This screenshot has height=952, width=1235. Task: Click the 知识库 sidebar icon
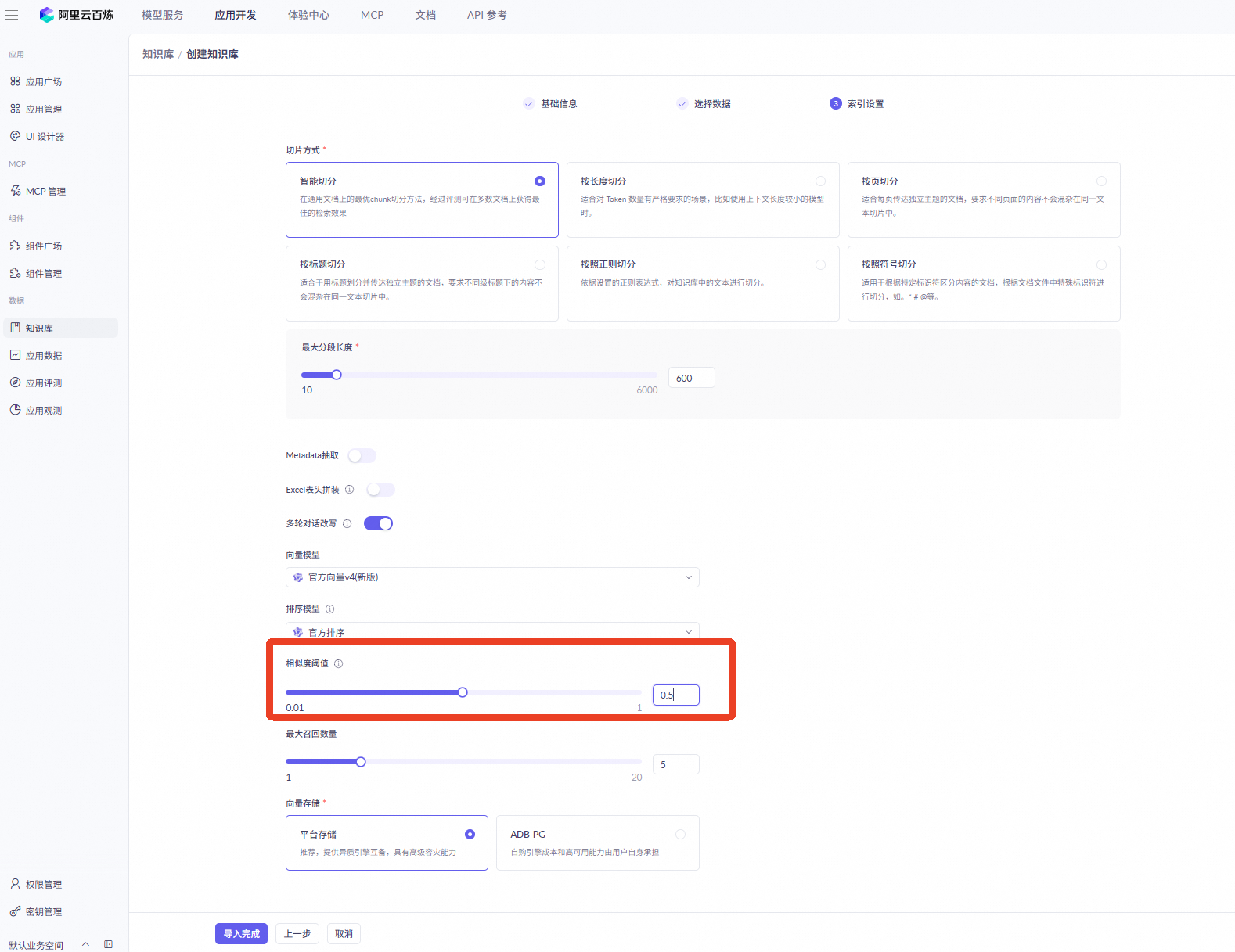[x=15, y=328]
